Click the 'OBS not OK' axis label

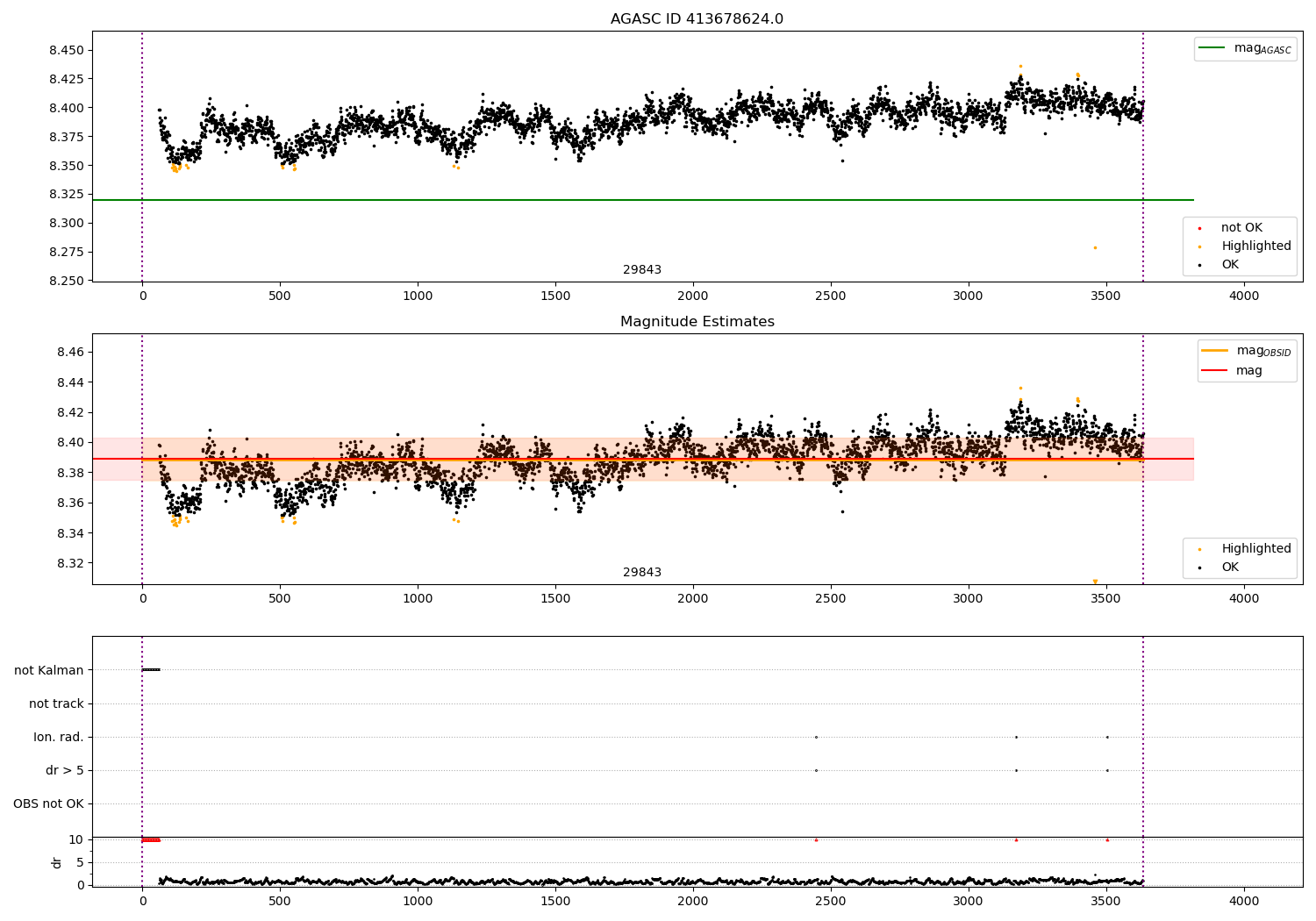pos(48,804)
